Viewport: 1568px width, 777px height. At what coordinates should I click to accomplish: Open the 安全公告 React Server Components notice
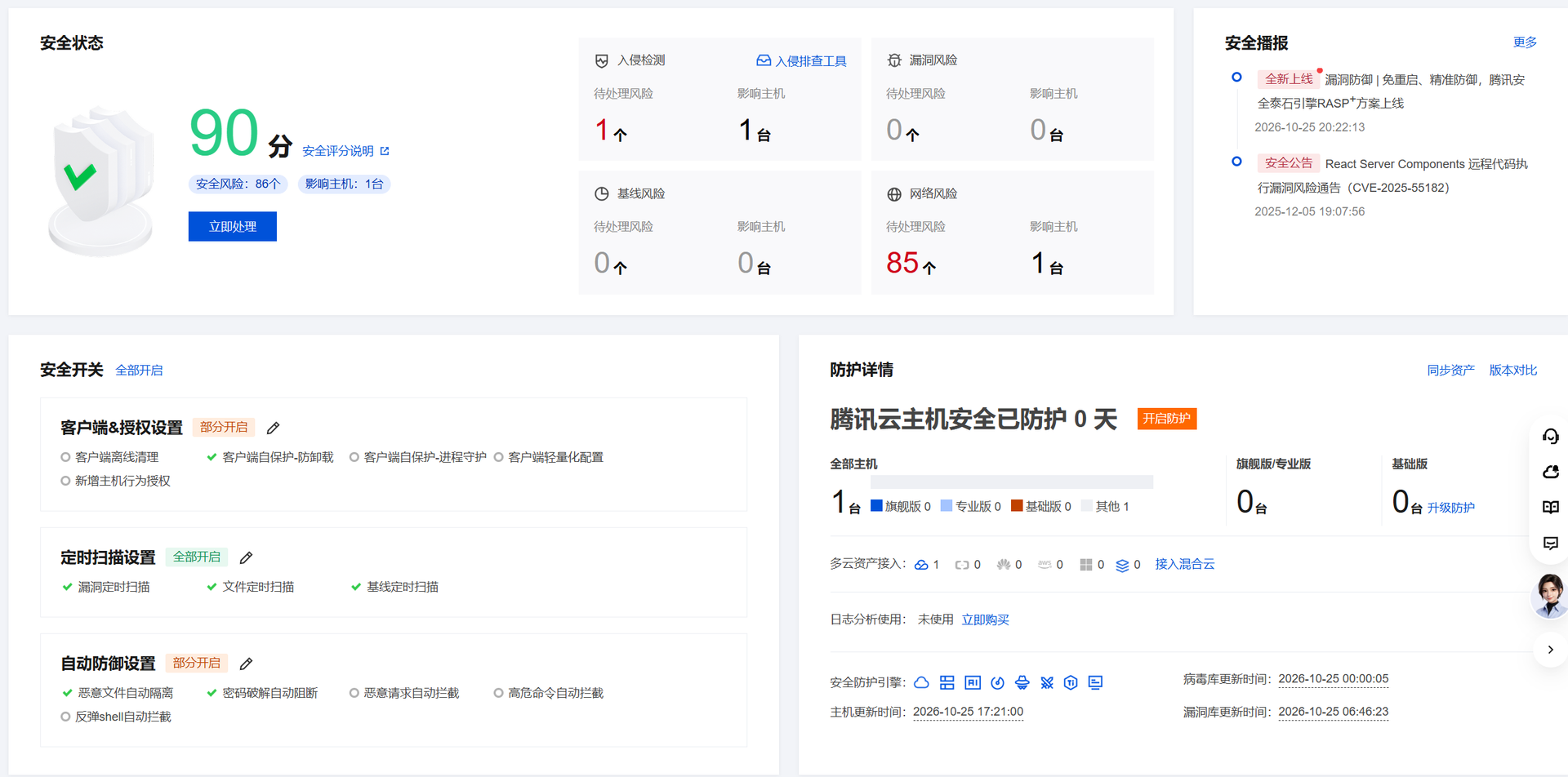[x=1392, y=175]
